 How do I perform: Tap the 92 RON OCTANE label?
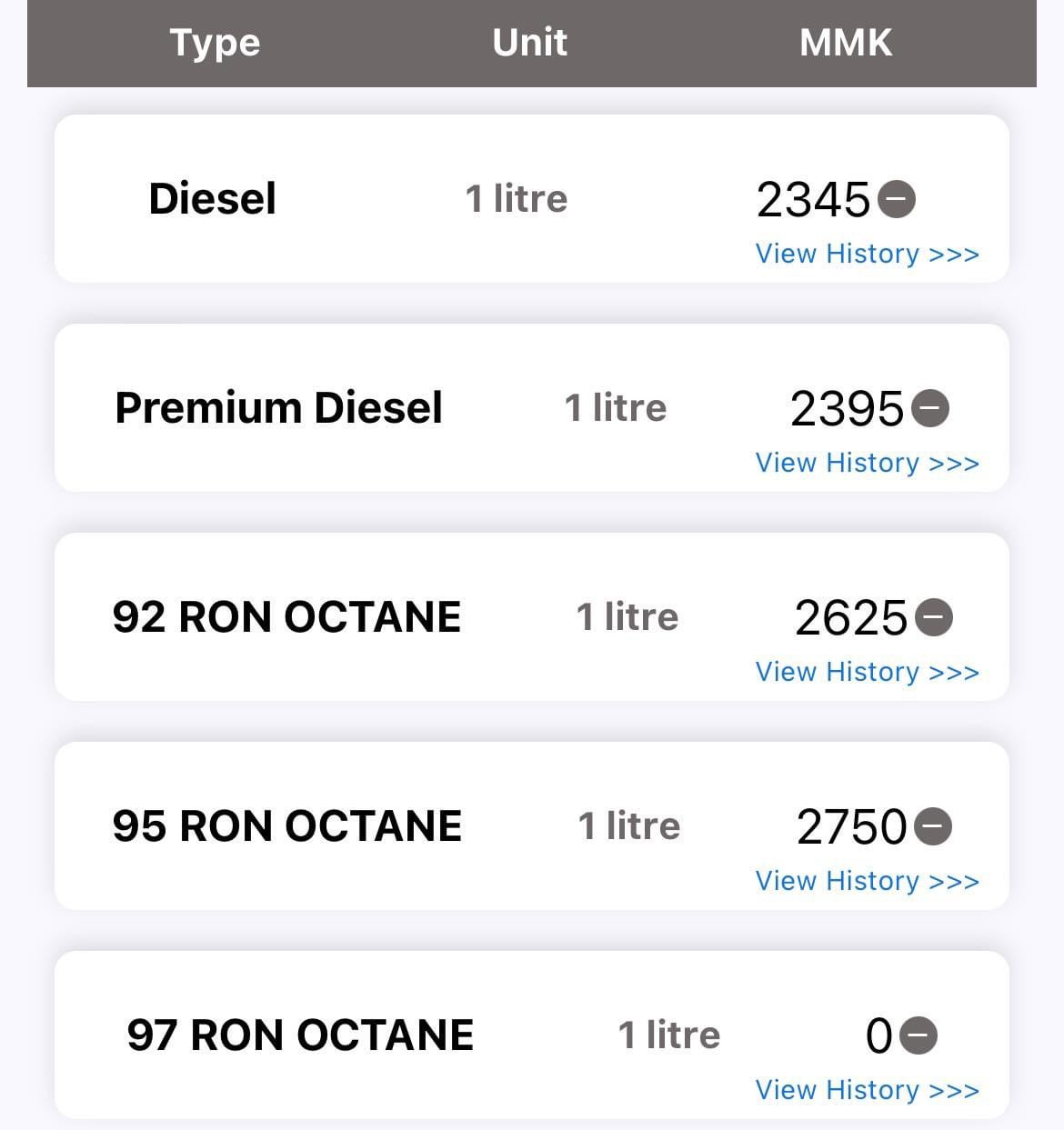(x=286, y=617)
